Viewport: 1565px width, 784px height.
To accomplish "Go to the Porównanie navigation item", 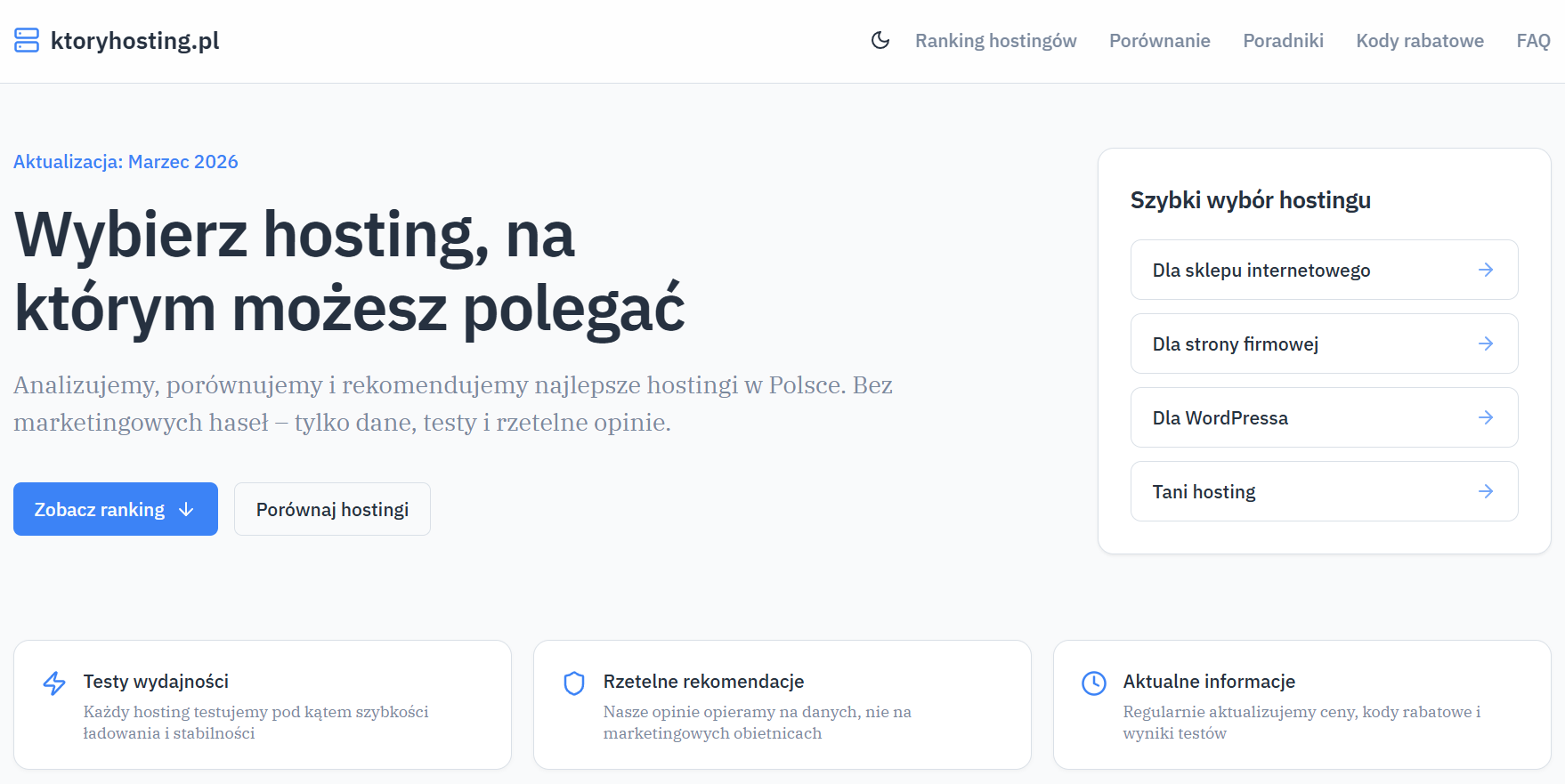I will pos(1159,41).
